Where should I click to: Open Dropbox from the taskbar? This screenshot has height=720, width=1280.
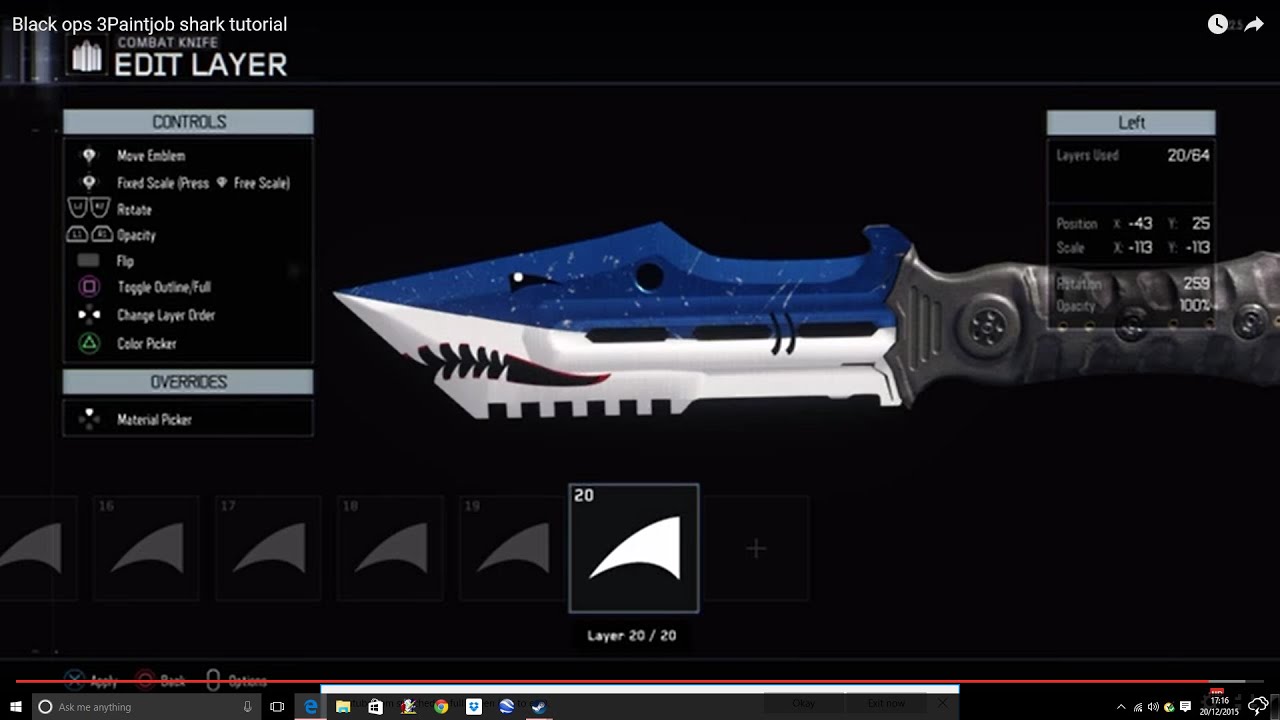[474, 706]
